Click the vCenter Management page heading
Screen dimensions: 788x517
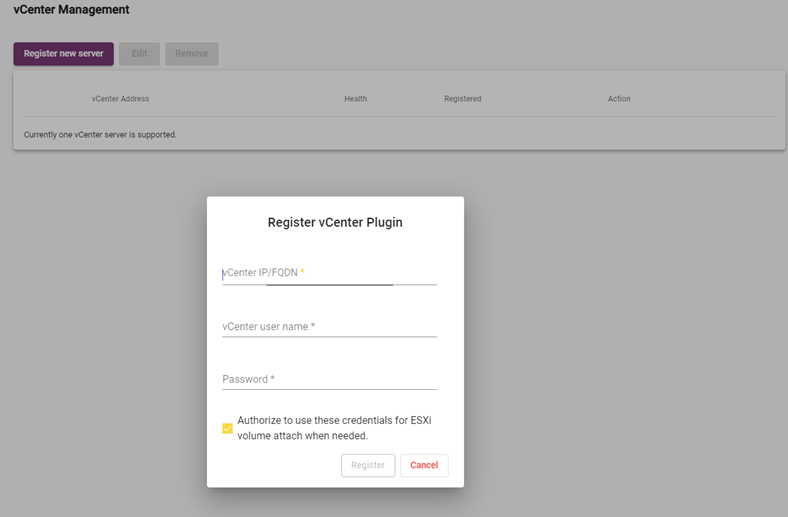[71, 10]
